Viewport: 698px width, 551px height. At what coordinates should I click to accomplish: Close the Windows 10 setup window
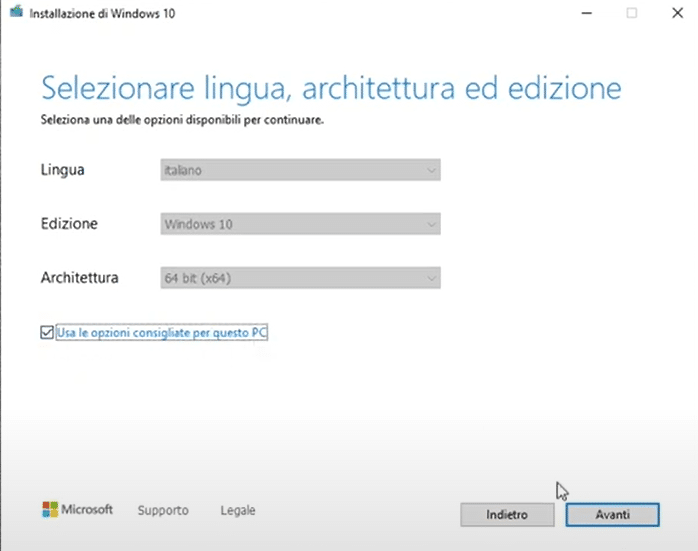(x=678, y=13)
